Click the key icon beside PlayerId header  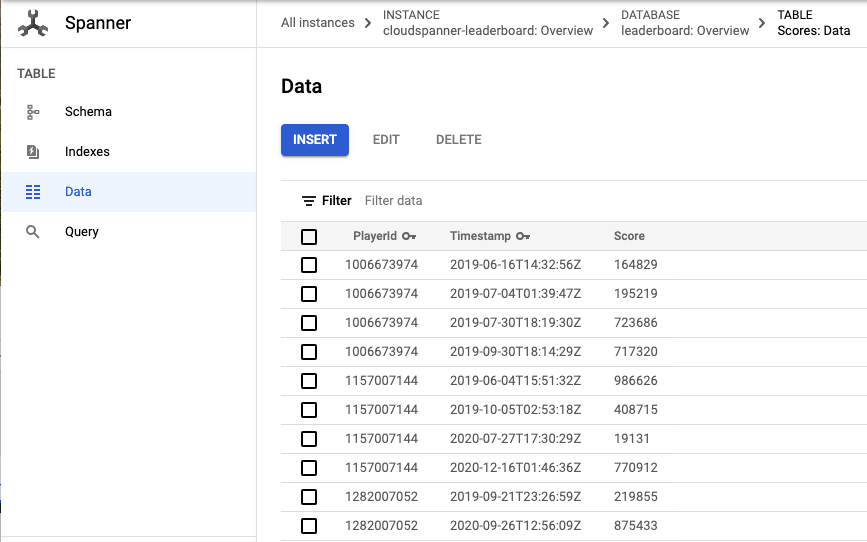click(409, 237)
